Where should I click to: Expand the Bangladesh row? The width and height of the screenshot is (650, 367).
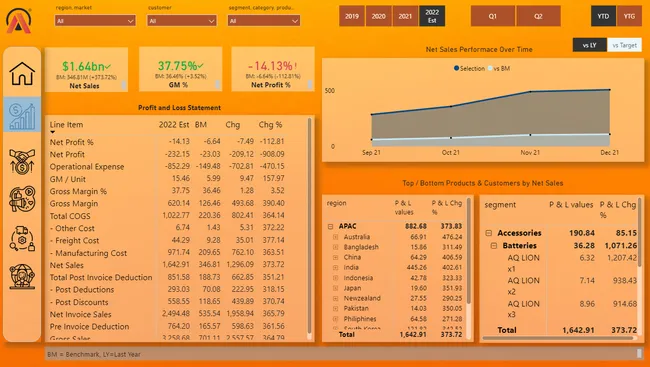coord(335,247)
